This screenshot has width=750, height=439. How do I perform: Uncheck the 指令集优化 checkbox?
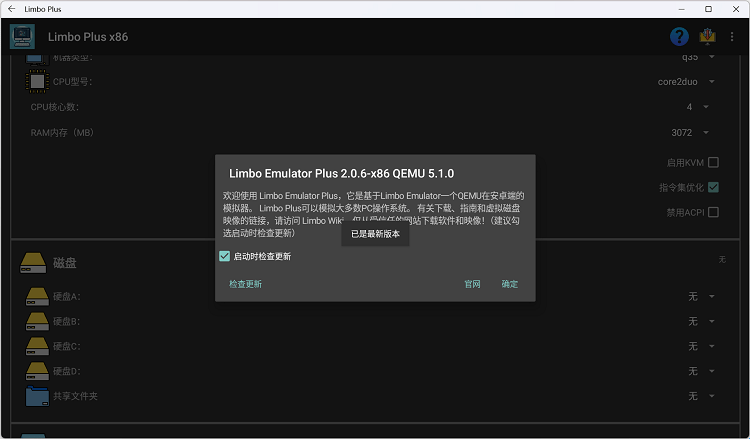coord(713,187)
